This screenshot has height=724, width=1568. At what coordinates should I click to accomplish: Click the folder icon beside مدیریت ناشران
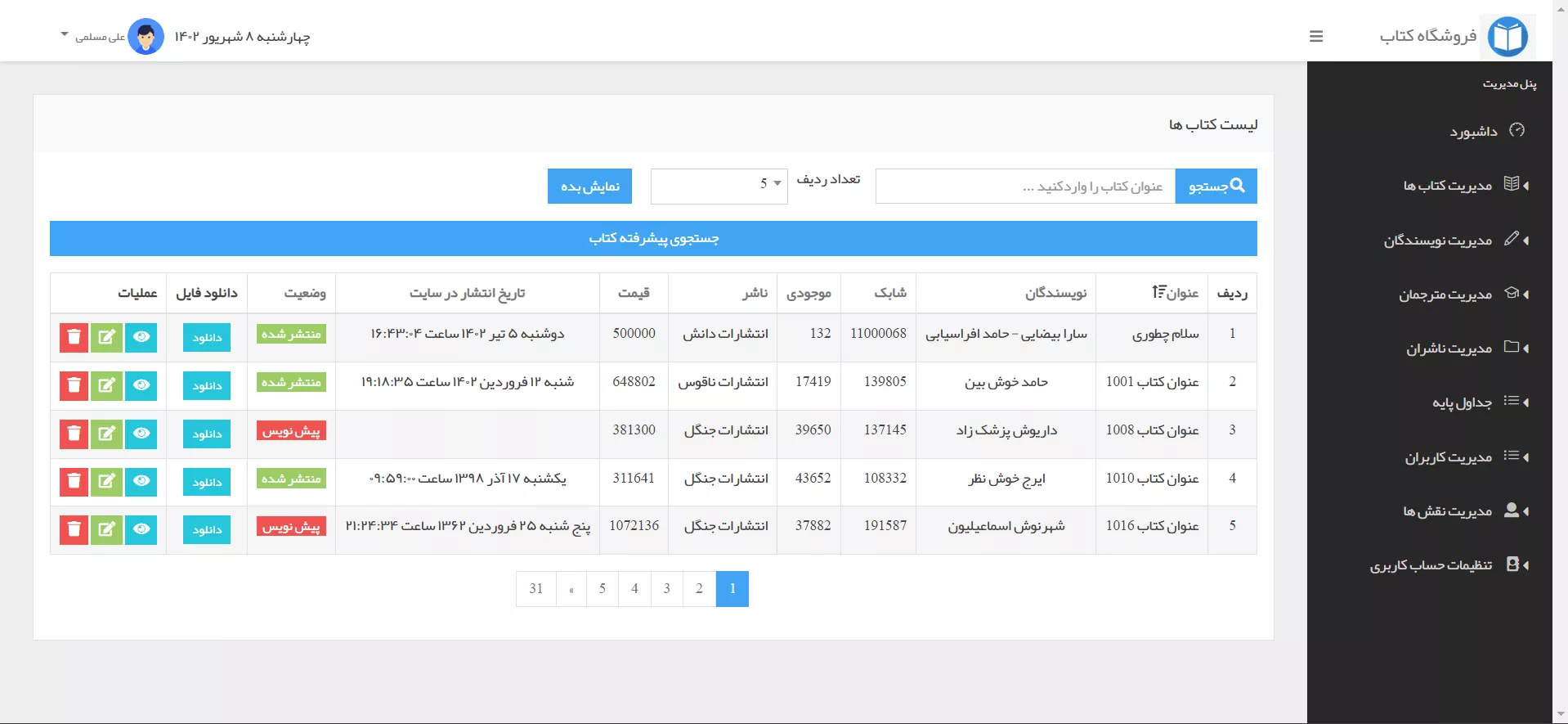[1512, 347]
